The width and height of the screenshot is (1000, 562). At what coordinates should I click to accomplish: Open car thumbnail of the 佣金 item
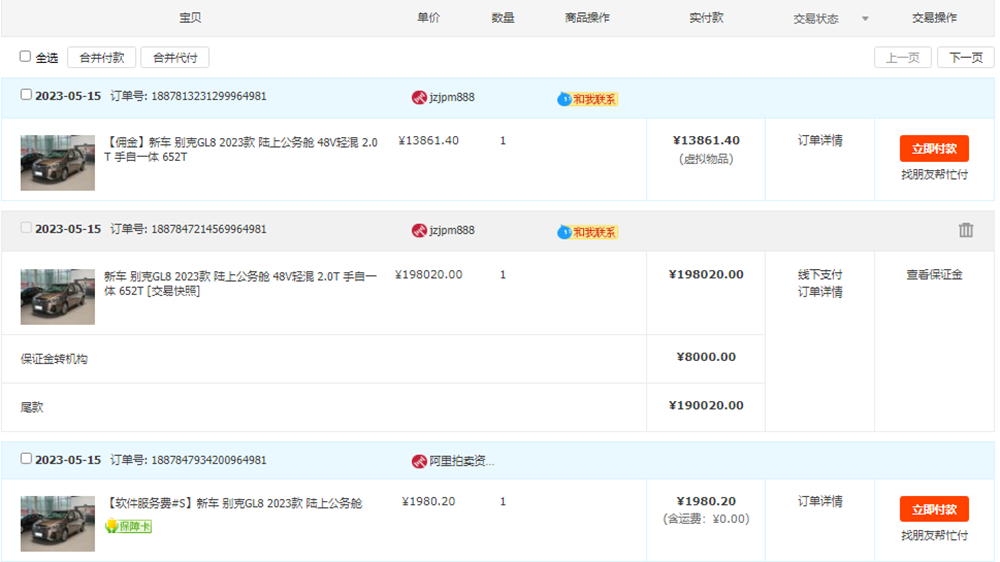(58, 163)
